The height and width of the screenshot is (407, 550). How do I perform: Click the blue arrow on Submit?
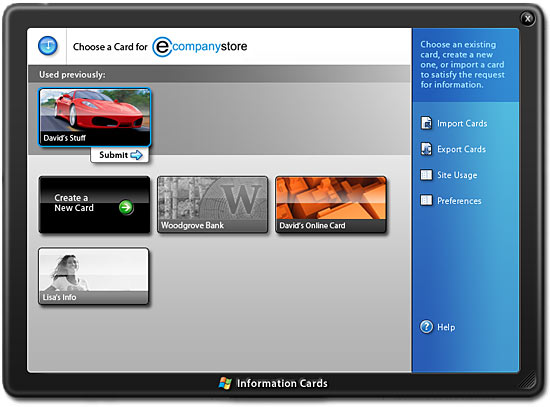click(x=136, y=155)
